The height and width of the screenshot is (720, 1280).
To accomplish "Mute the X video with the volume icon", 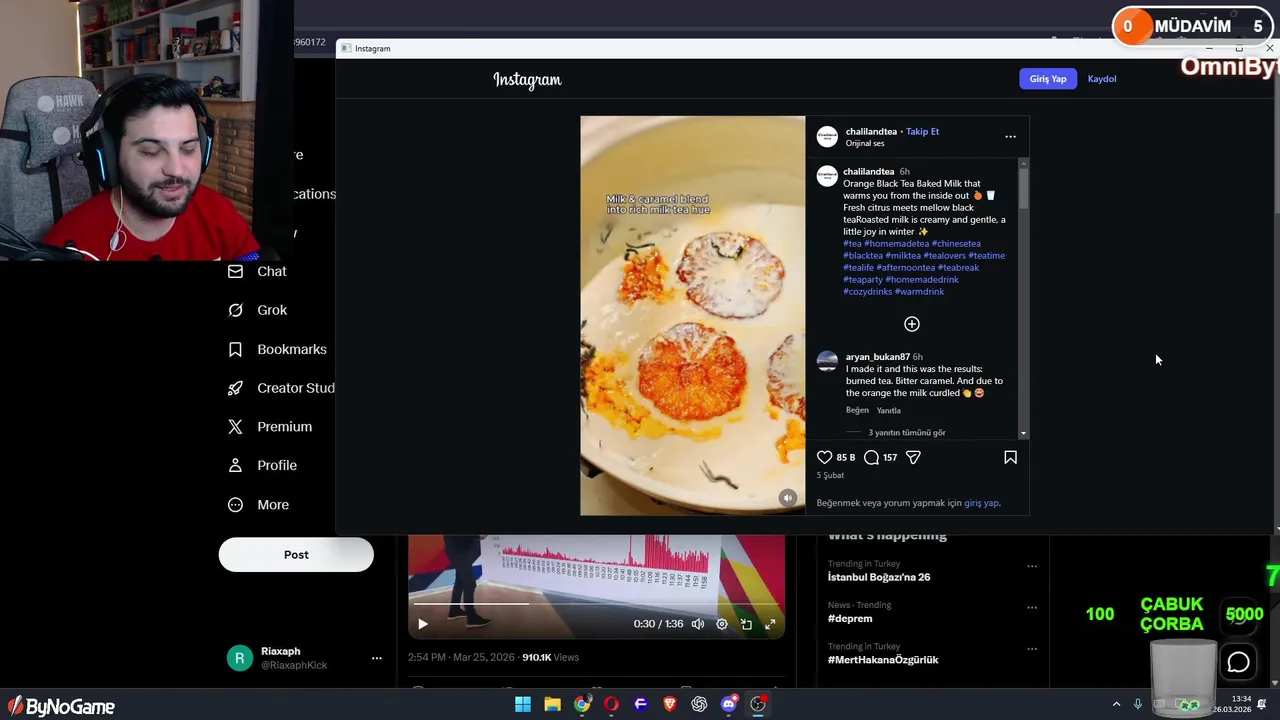I will [698, 624].
